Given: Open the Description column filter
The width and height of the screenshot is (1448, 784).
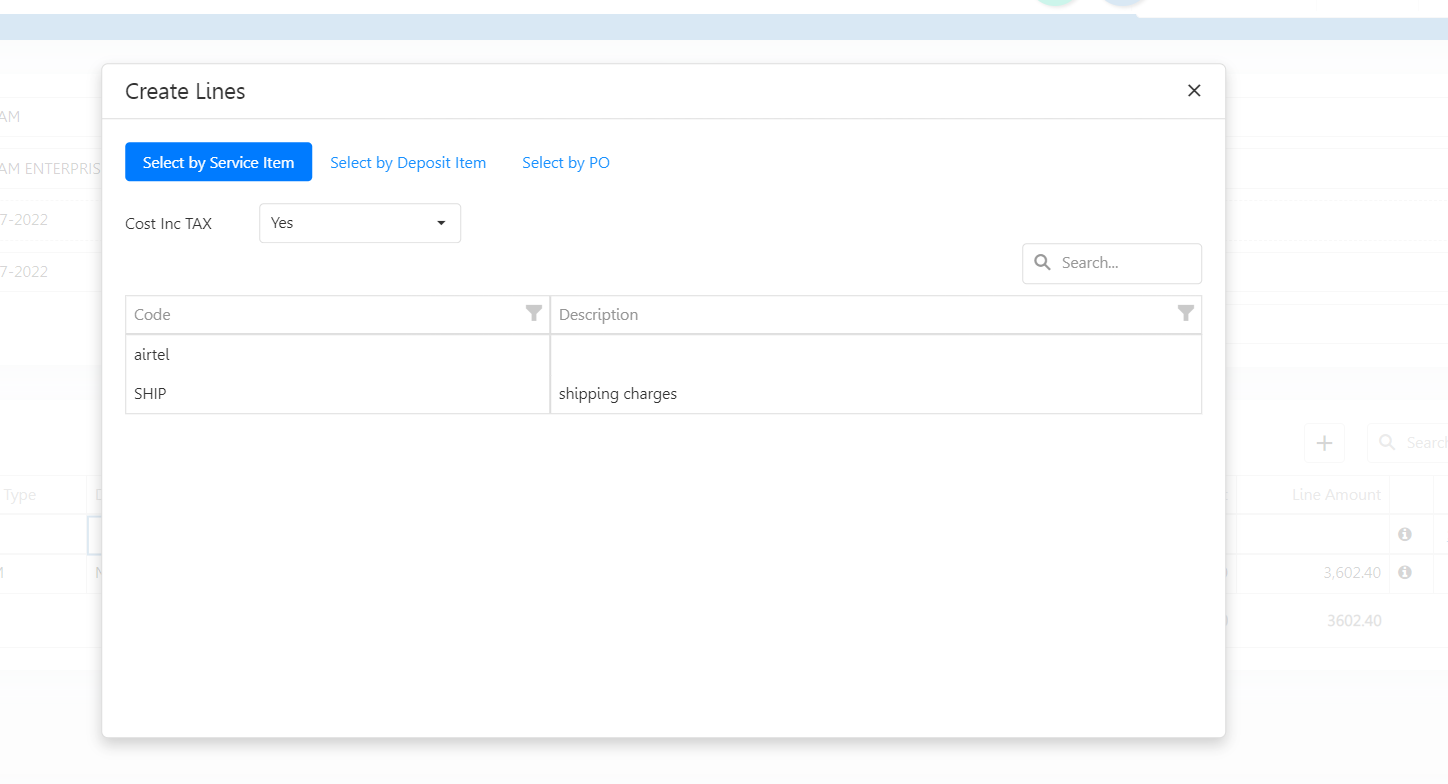Looking at the screenshot, I should (1186, 314).
